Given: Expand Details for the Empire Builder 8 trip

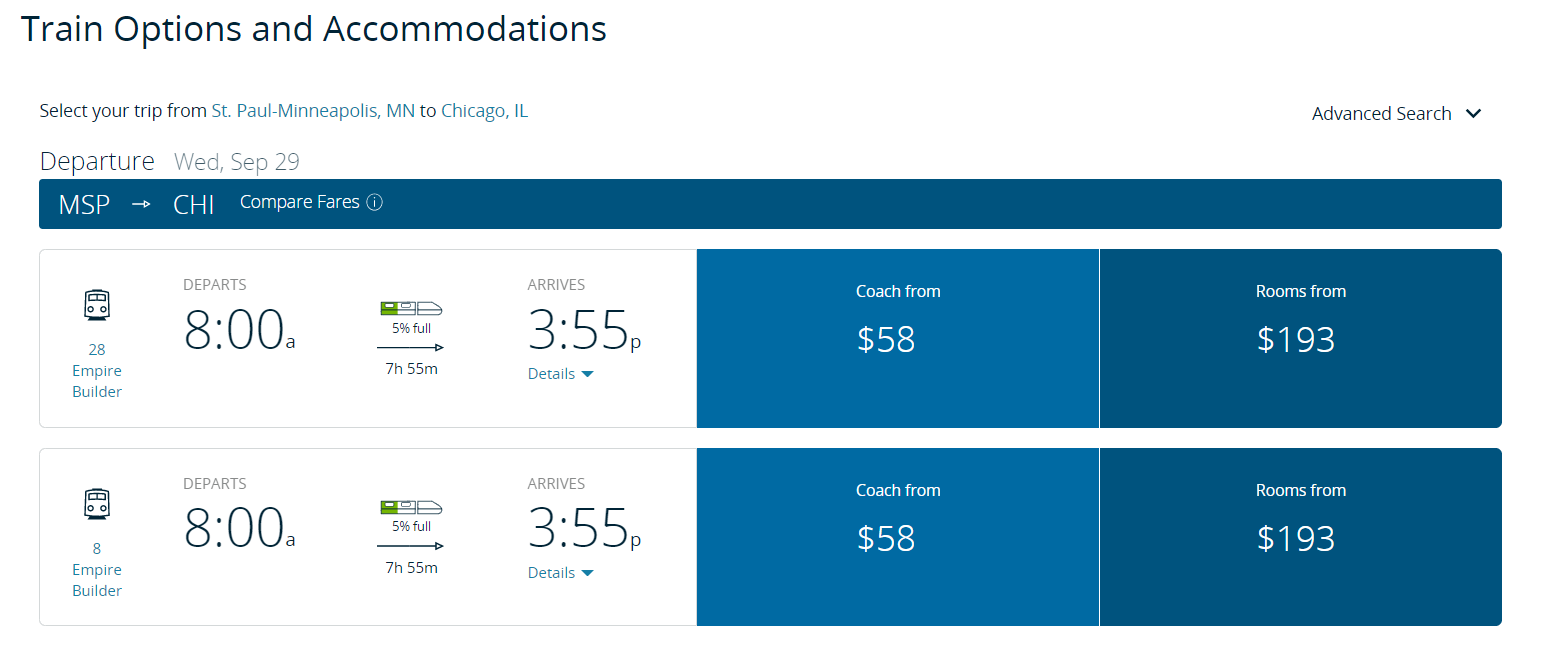Looking at the screenshot, I should (560, 572).
